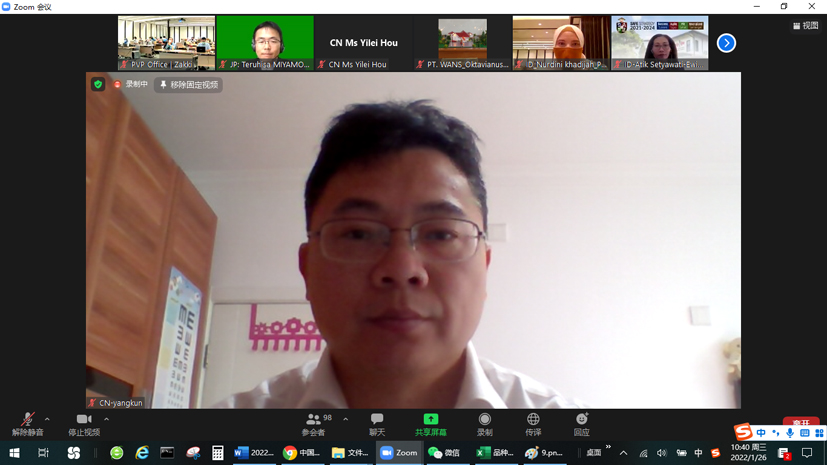The height and width of the screenshot is (465, 827).
Task: Select the PVP Office participant thumbnail
Action: [x=166, y=43]
